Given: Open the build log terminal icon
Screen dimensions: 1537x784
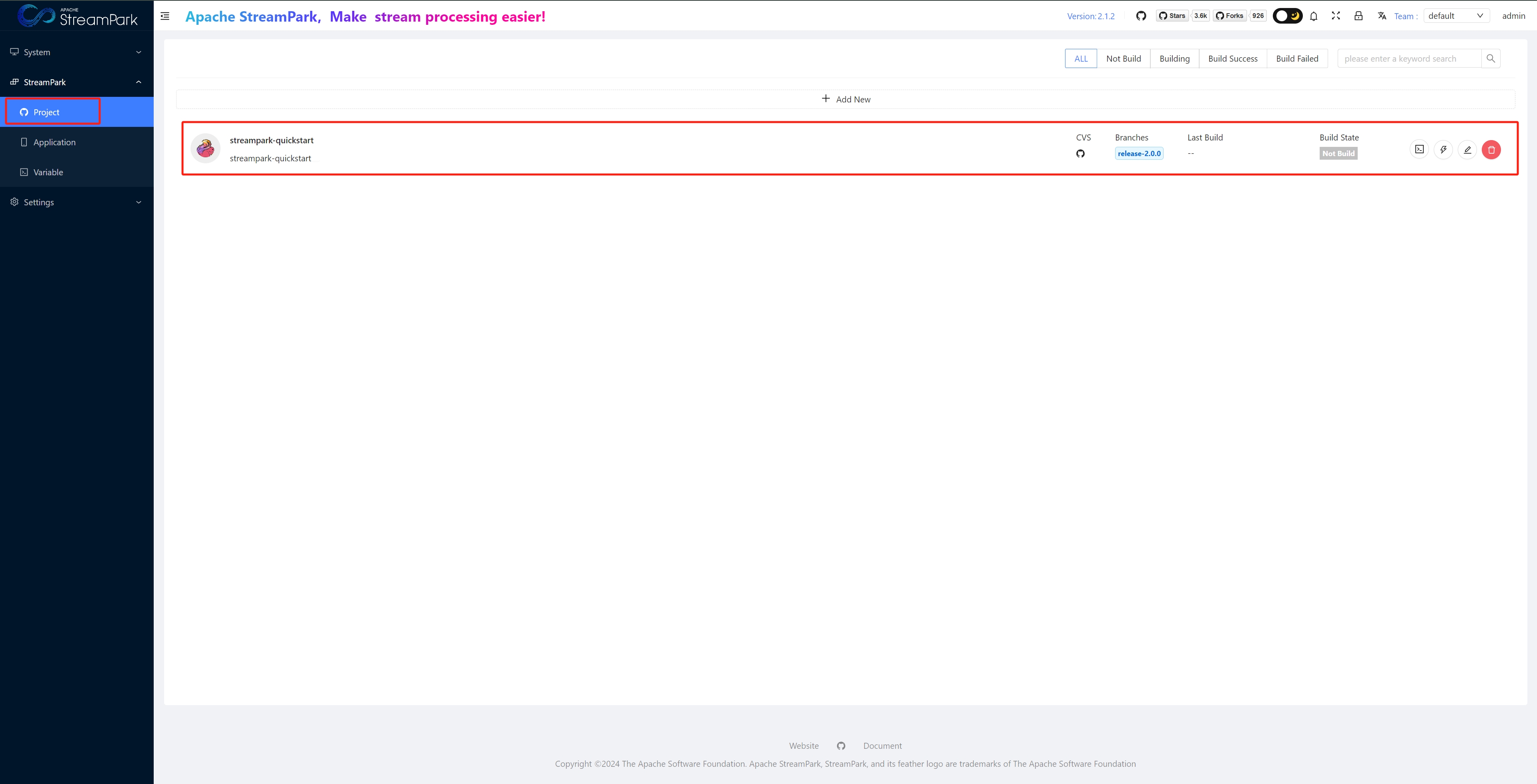Looking at the screenshot, I should 1419,150.
